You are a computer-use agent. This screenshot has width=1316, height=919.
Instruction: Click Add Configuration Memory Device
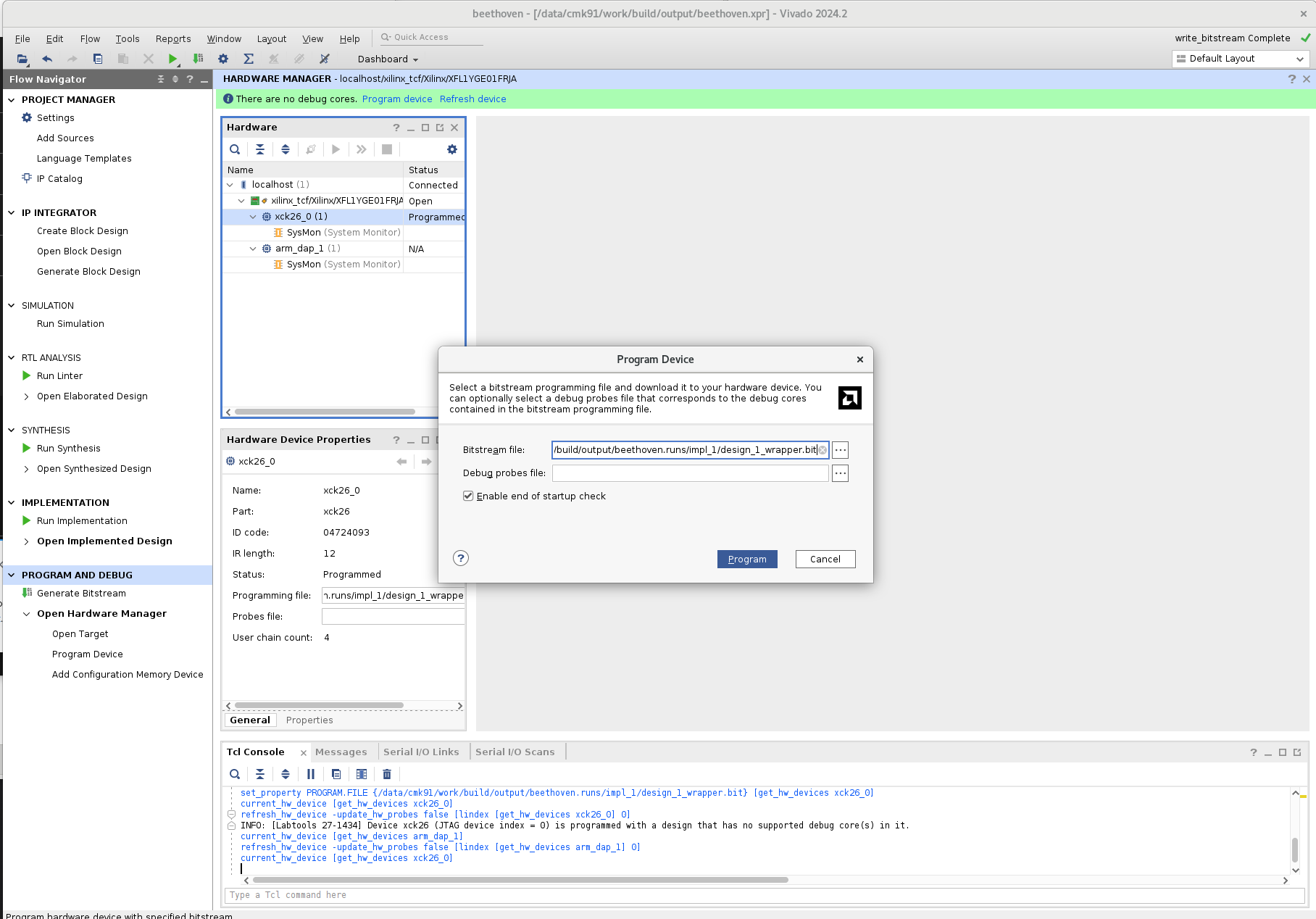(x=128, y=675)
